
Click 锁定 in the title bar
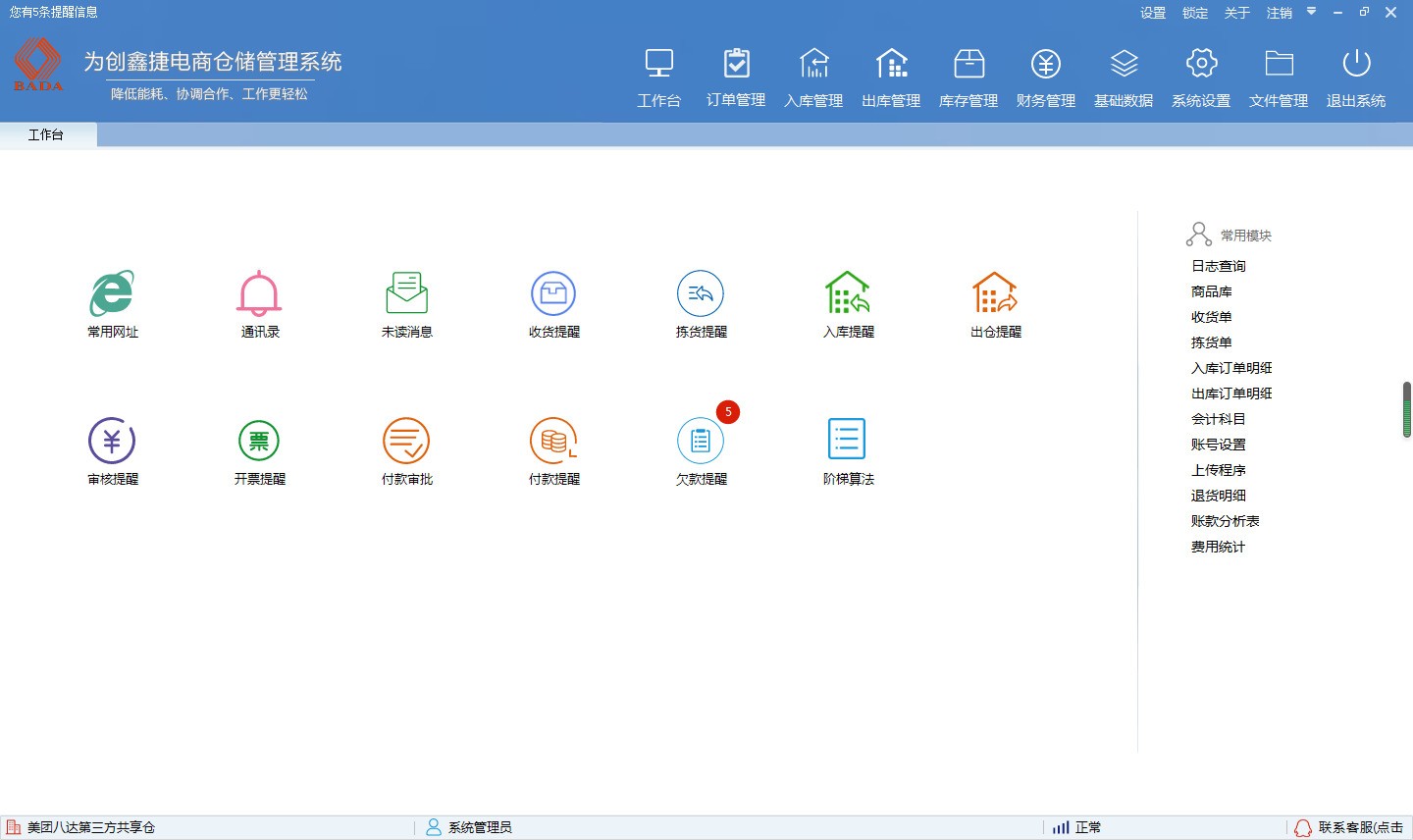click(x=1195, y=13)
